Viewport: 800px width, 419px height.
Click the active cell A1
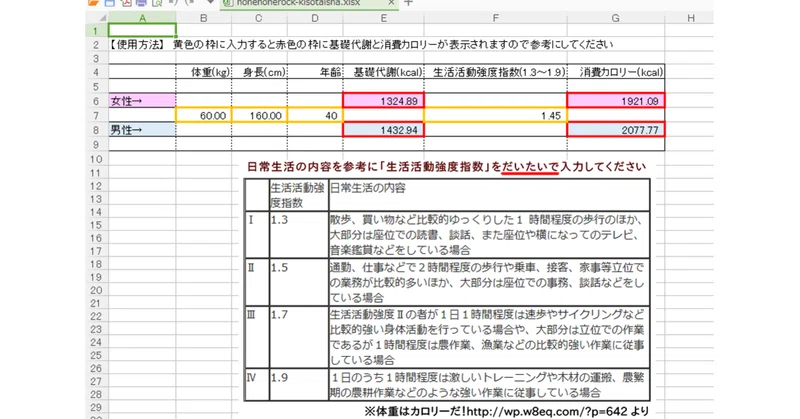pos(142,31)
